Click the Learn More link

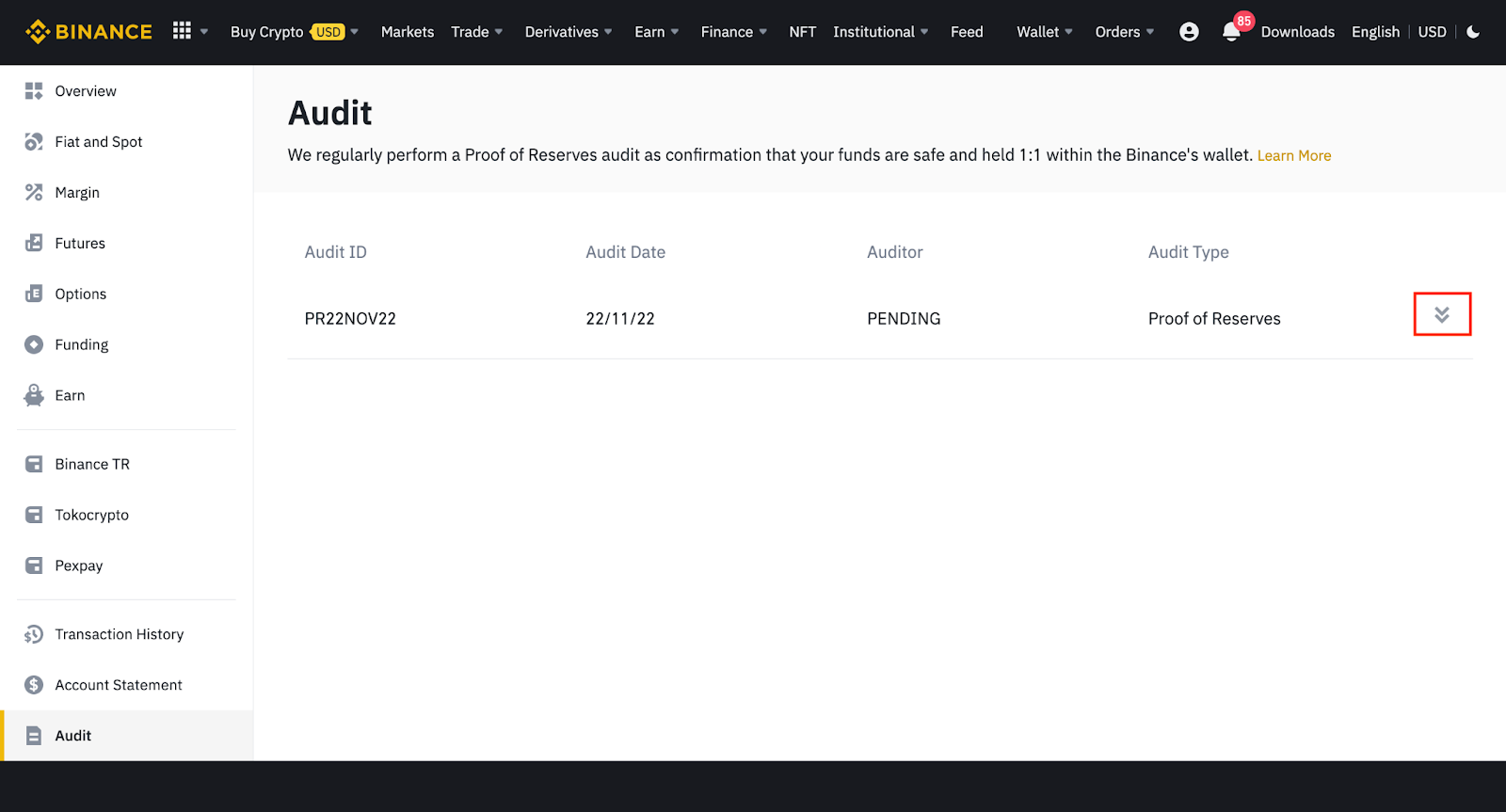point(1293,156)
